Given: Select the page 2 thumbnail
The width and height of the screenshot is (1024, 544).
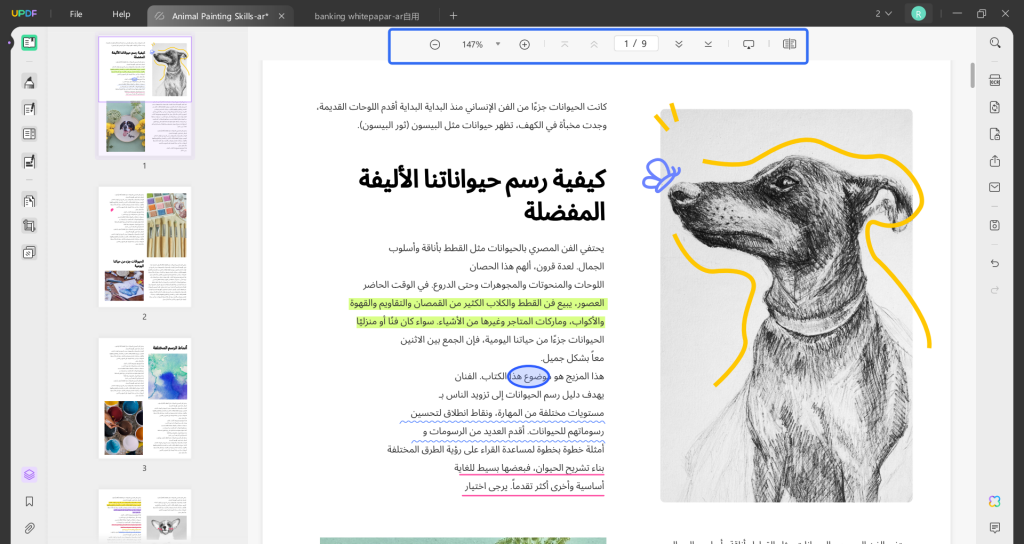Looking at the screenshot, I should coord(145,247).
